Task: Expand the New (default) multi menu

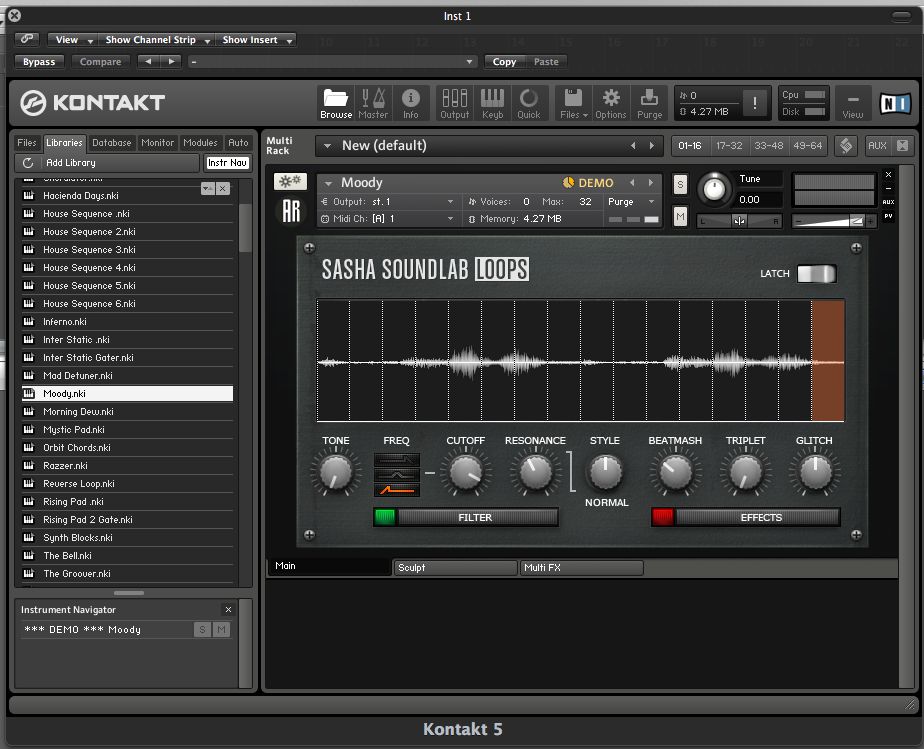Action: click(327, 146)
